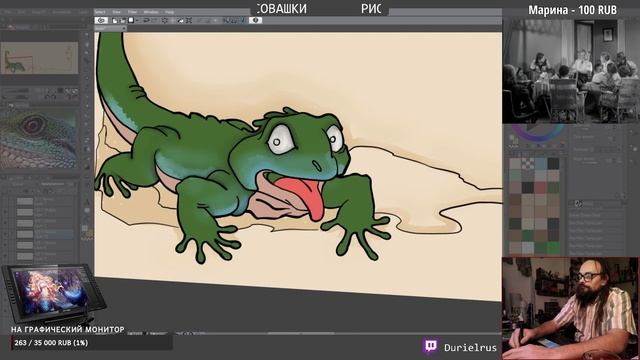Open the Window menu

tap(151, 12)
